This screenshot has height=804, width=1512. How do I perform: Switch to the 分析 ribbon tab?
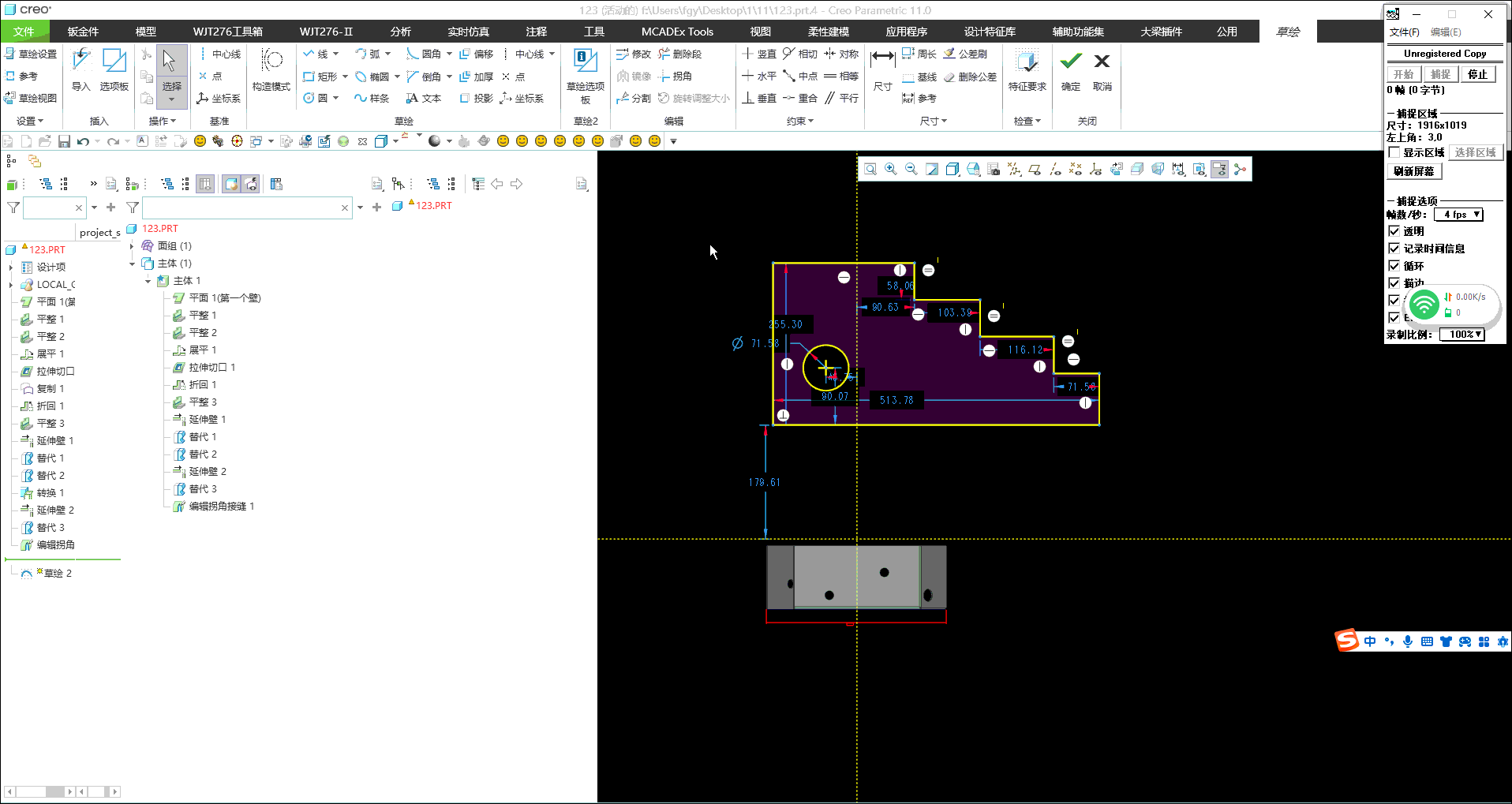pos(400,32)
